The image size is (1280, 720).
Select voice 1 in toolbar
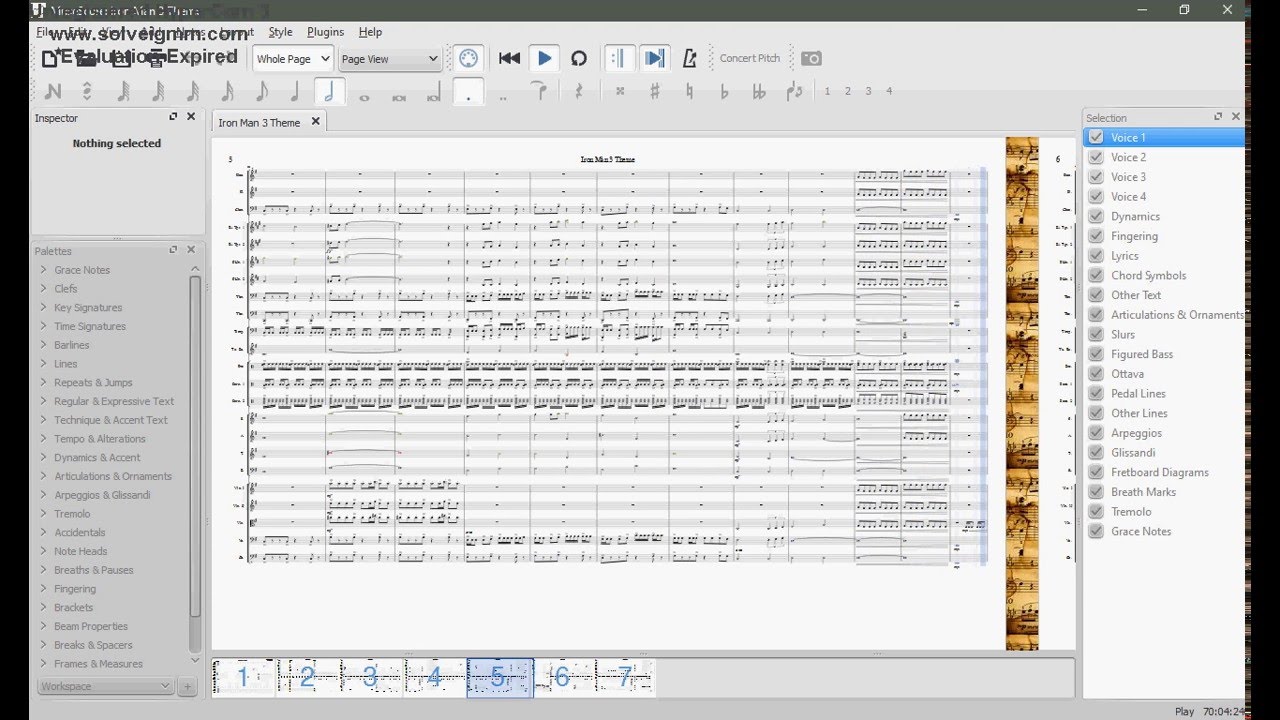(x=827, y=91)
